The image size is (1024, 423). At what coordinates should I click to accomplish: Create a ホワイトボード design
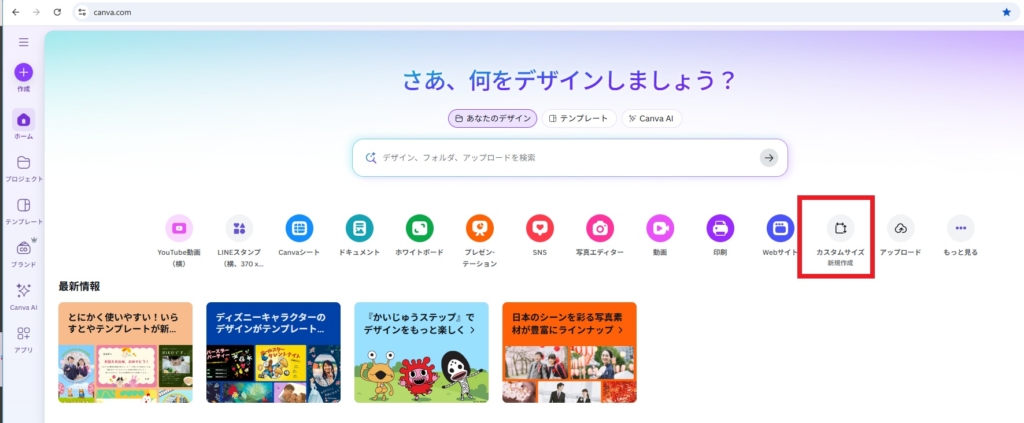[419, 228]
